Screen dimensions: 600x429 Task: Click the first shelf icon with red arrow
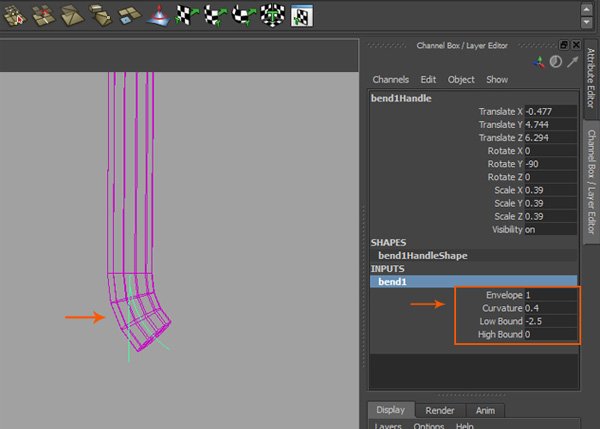13,14
